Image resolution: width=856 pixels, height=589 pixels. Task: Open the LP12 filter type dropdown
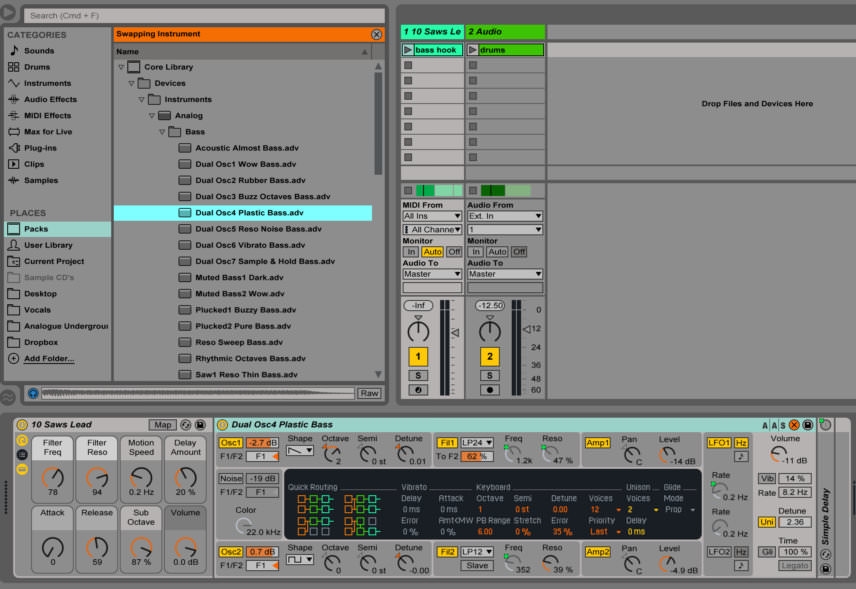[477, 552]
